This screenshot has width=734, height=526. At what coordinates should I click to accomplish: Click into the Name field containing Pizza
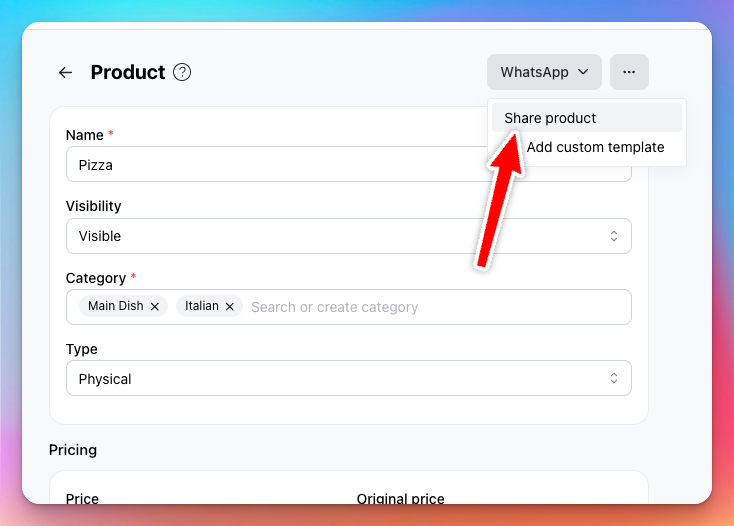[276, 164]
